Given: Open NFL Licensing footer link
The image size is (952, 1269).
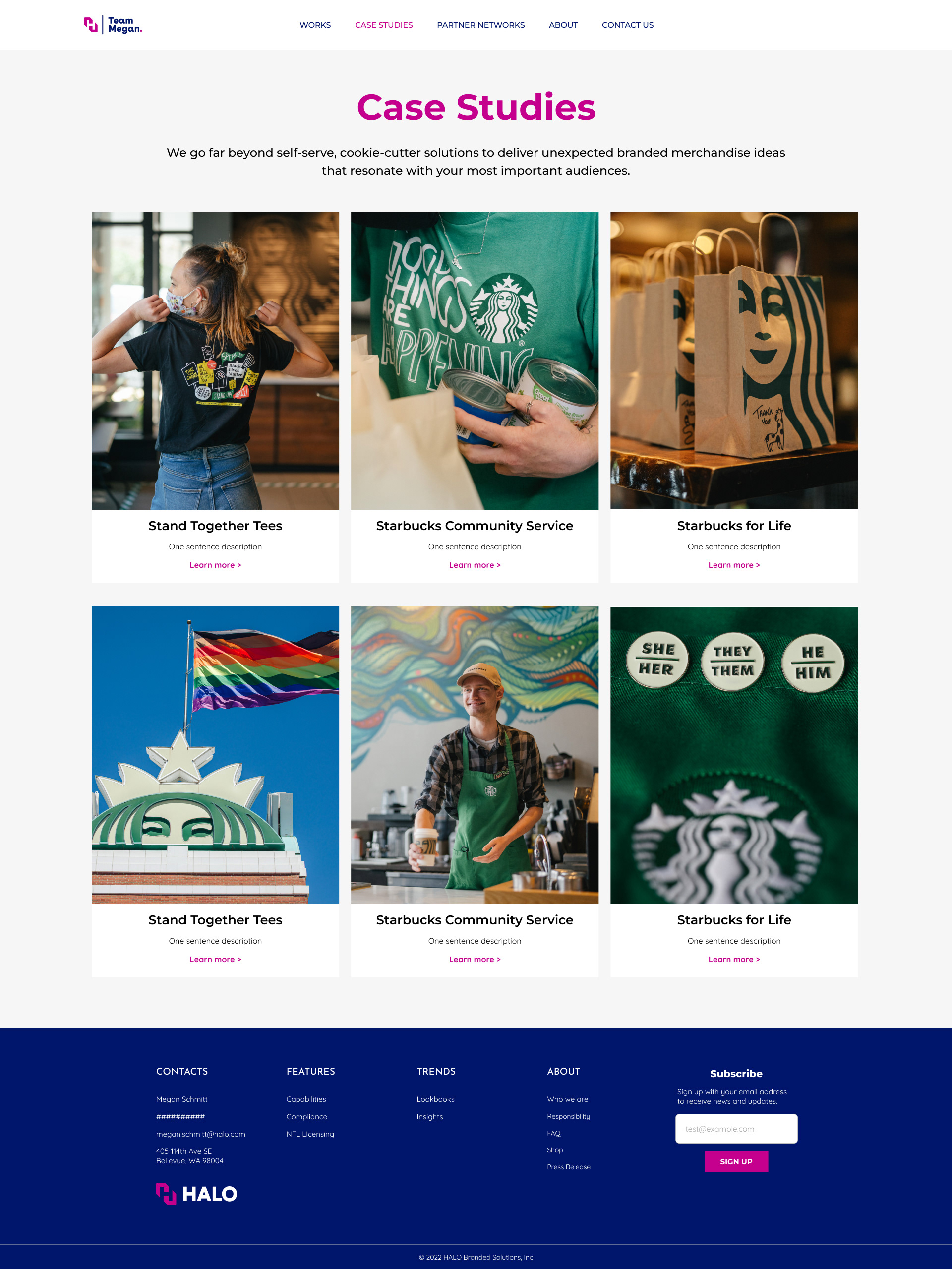Looking at the screenshot, I should pos(310,1134).
